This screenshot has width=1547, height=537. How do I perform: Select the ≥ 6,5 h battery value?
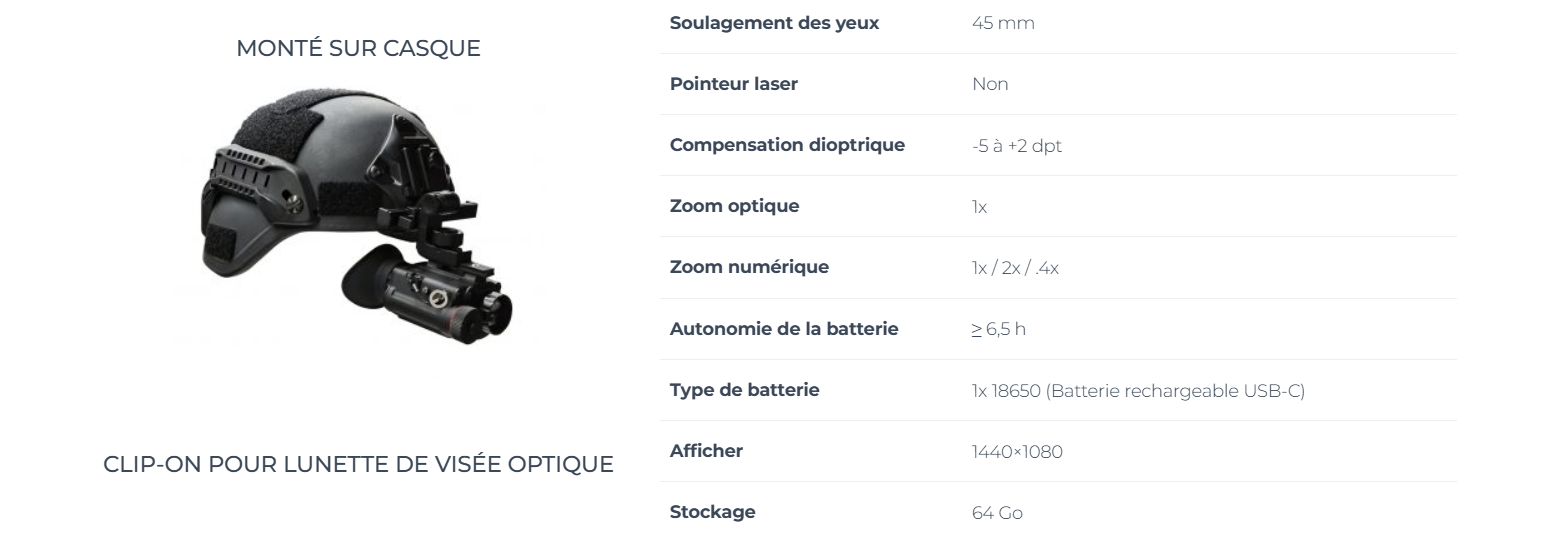pyautogui.click(x=998, y=329)
